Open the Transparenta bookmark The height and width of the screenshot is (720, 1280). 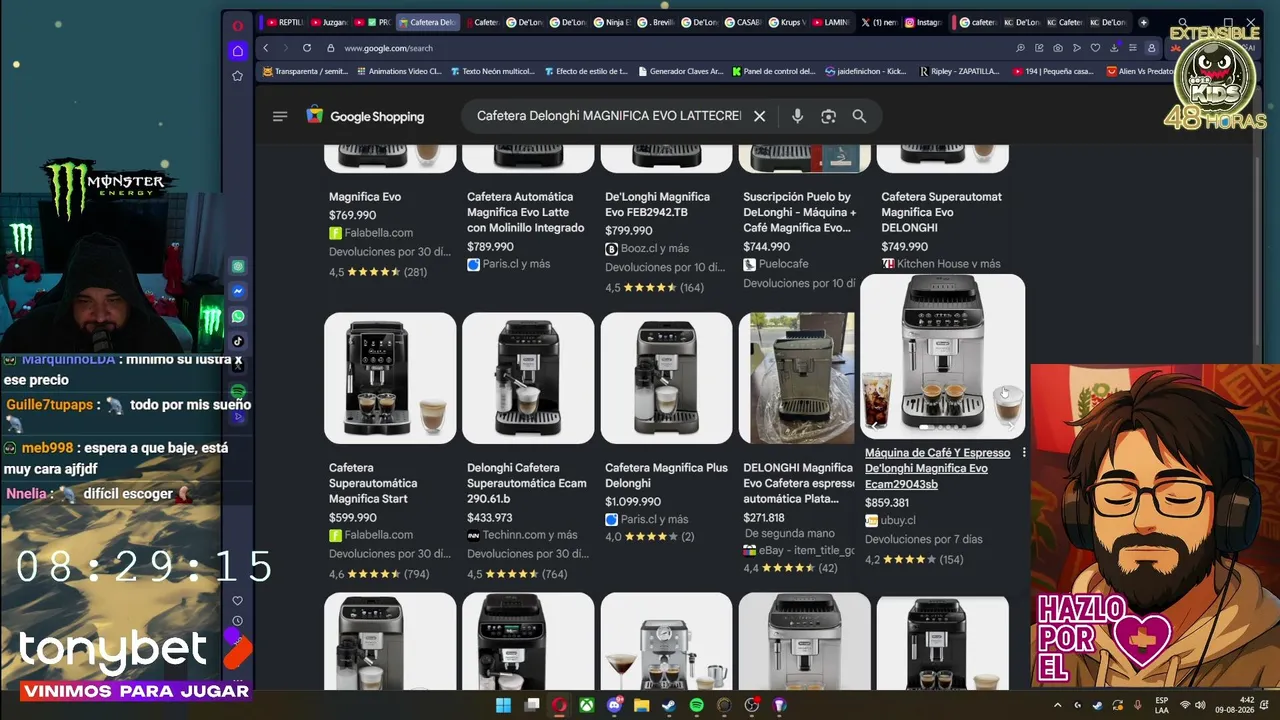coord(306,71)
